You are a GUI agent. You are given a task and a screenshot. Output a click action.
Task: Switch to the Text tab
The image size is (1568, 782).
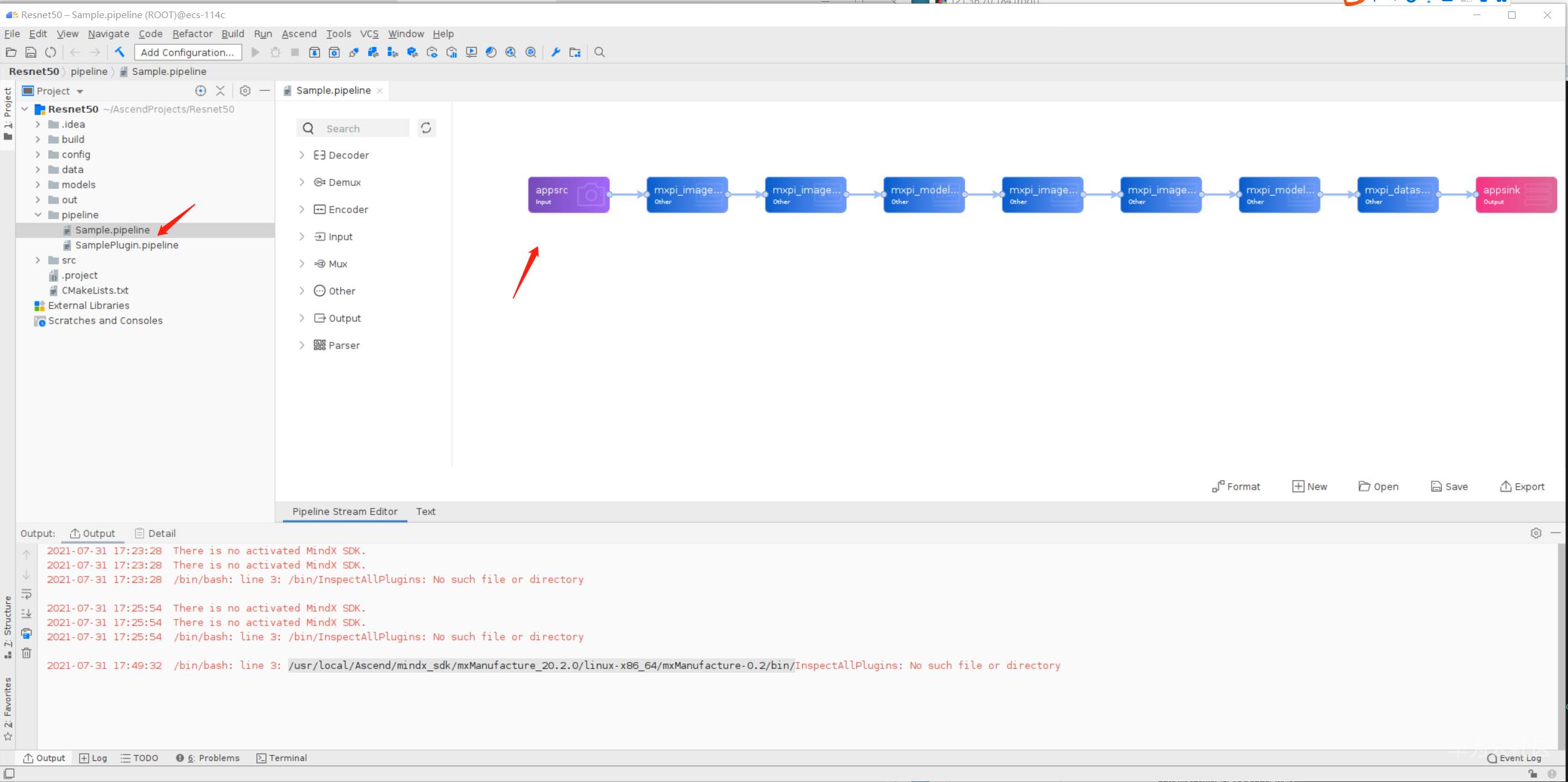click(425, 511)
